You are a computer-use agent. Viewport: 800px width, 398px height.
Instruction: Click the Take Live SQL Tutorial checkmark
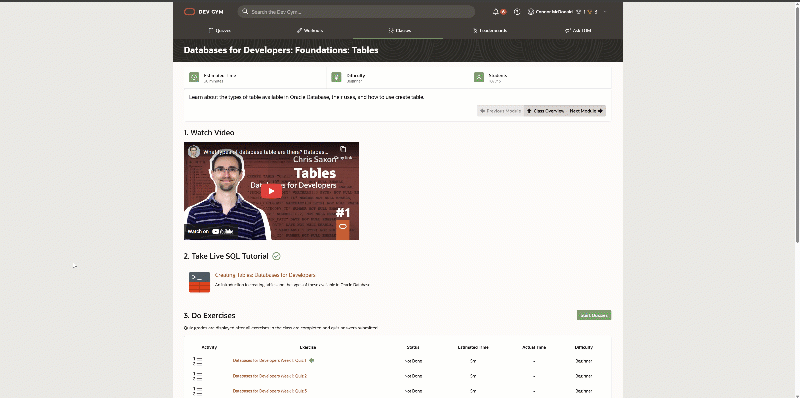[276, 256]
